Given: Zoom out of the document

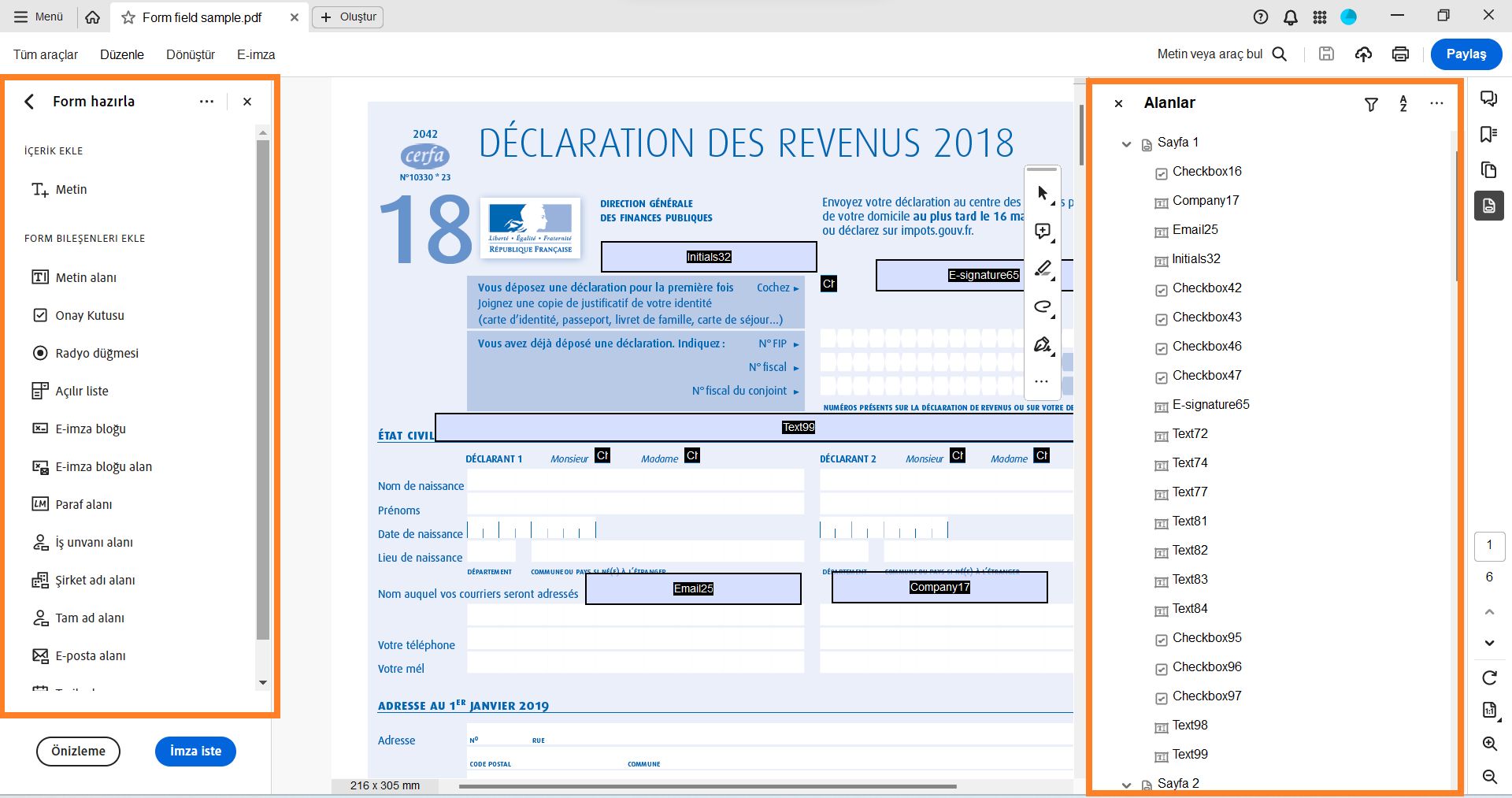Looking at the screenshot, I should point(1489,777).
